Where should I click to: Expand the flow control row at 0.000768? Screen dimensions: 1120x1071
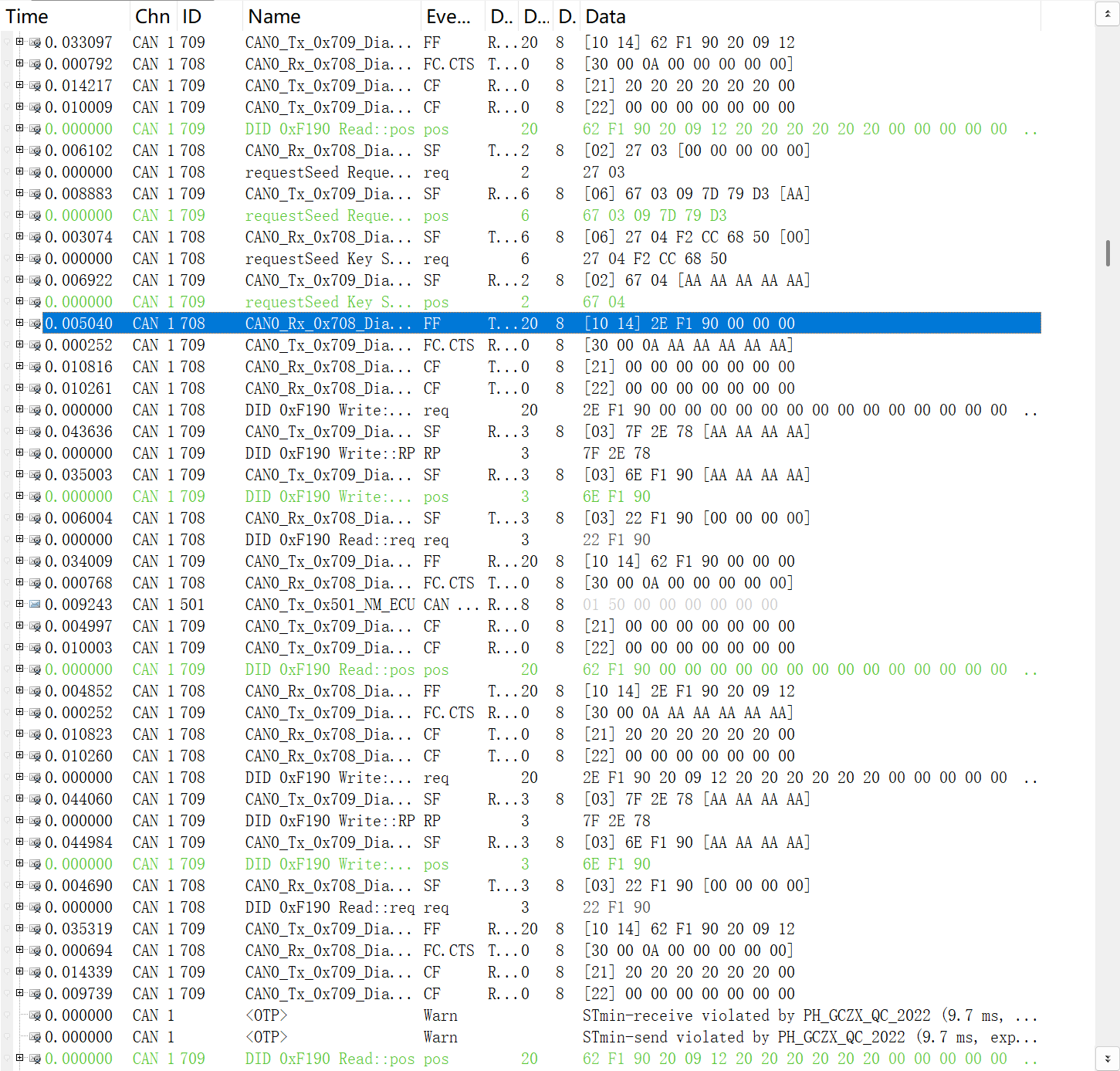pos(19,582)
